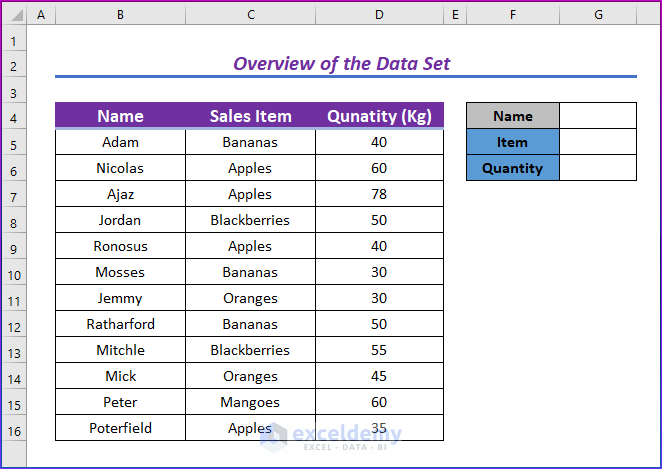The image size is (662, 469).
Task: Click the 'Overview of the Data Set' title
Action: [x=342, y=64]
